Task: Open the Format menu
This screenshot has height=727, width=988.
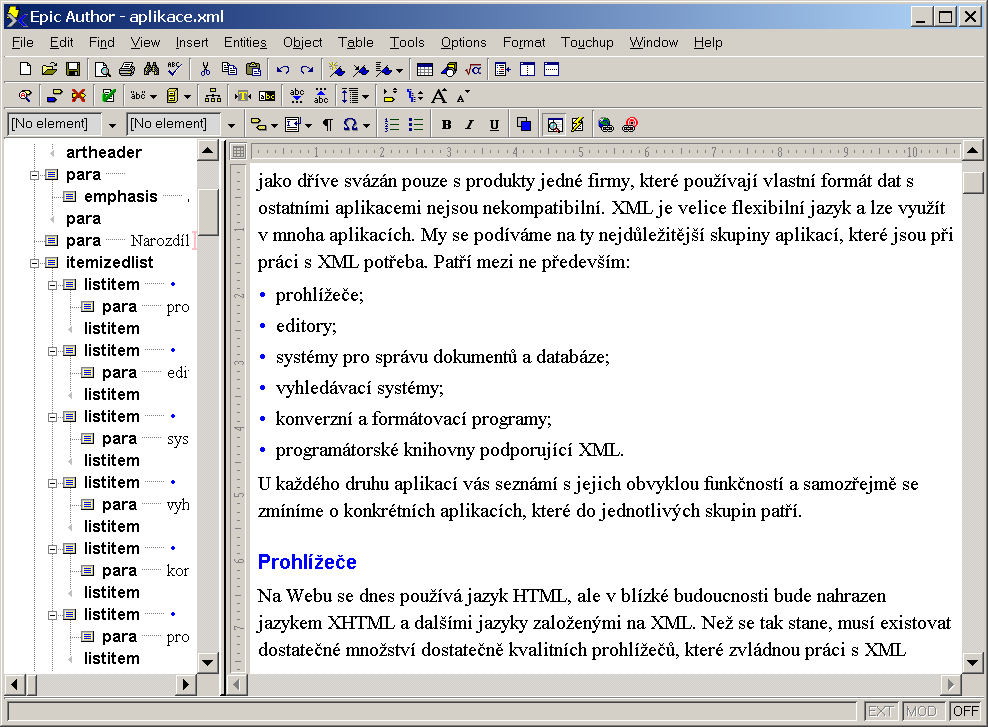Action: pyautogui.click(x=524, y=42)
